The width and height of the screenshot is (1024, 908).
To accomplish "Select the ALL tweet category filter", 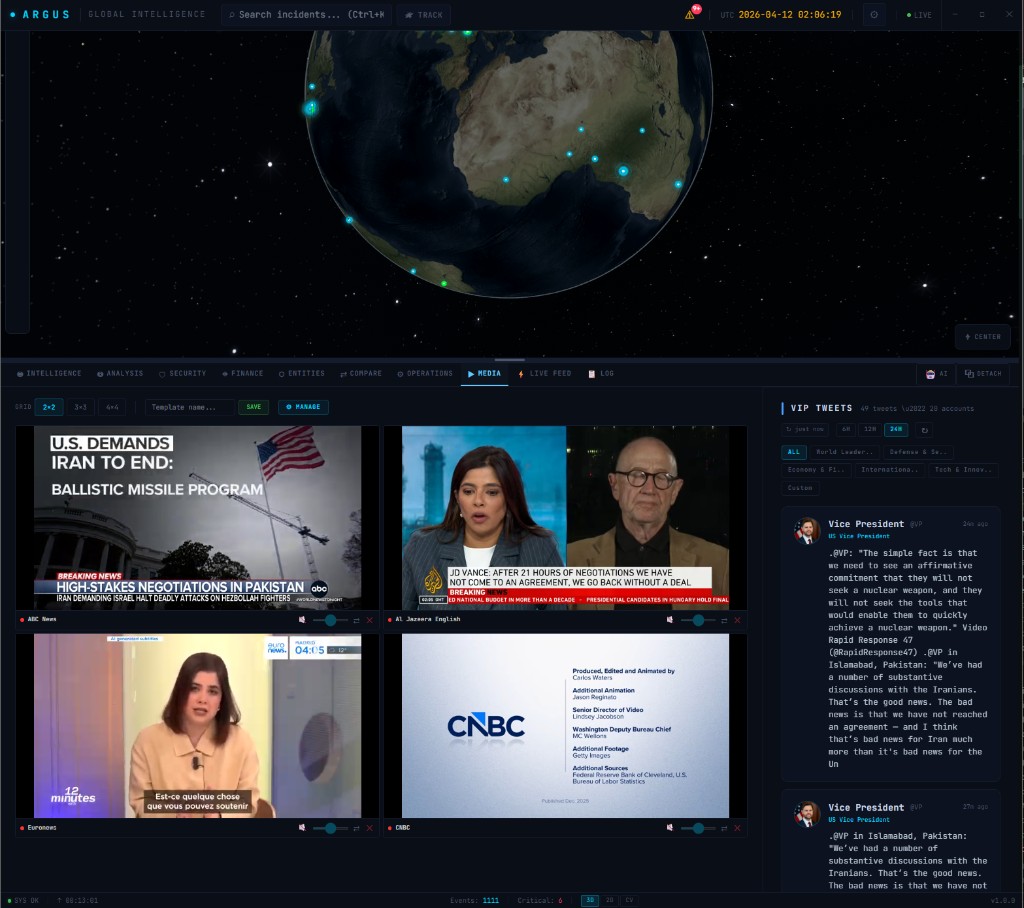I will (x=794, y=452).
